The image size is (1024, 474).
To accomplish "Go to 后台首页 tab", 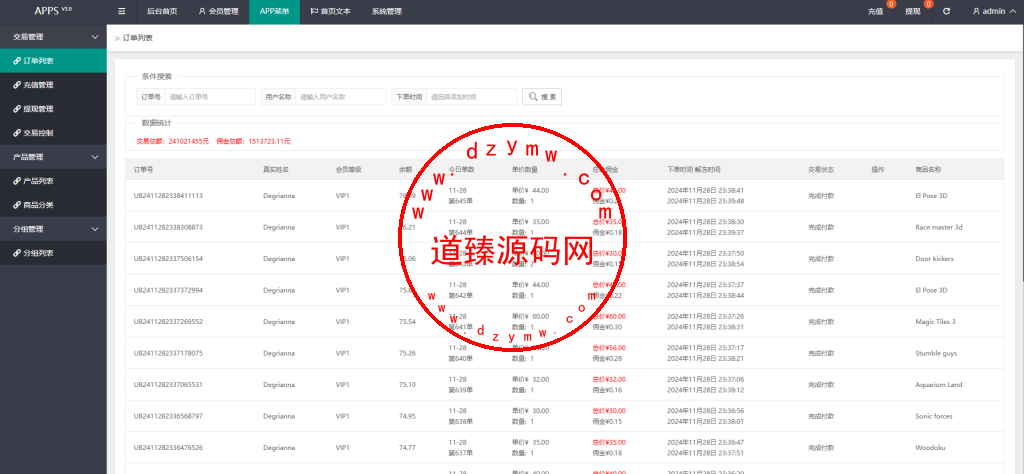I will 162,11.
